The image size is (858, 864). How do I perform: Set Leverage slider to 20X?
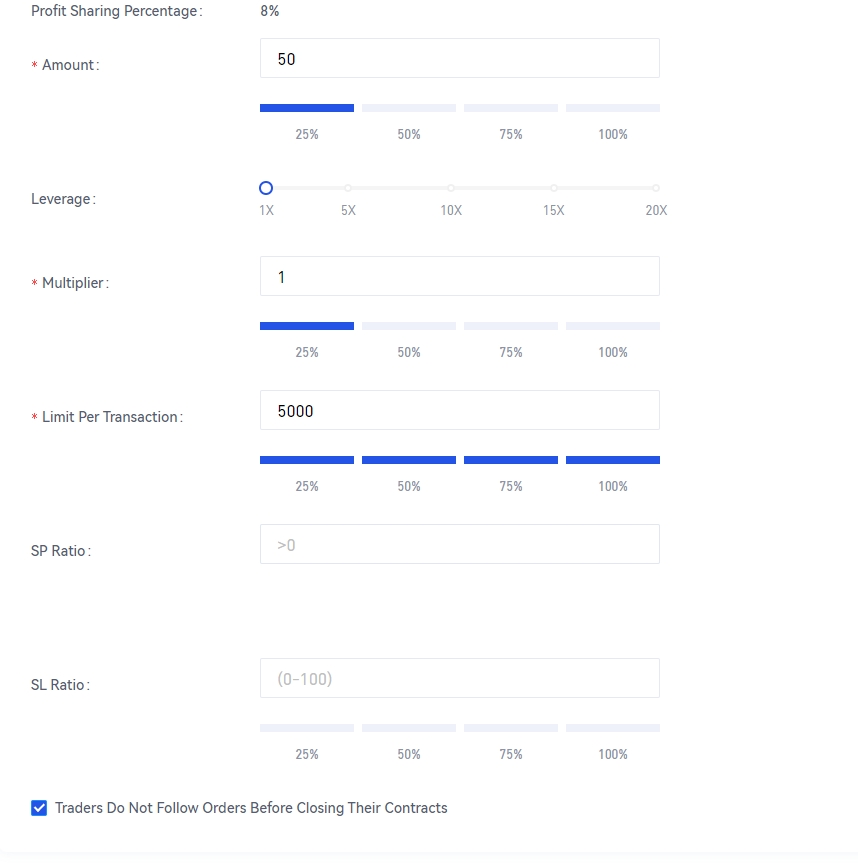(x=656, y=188)
